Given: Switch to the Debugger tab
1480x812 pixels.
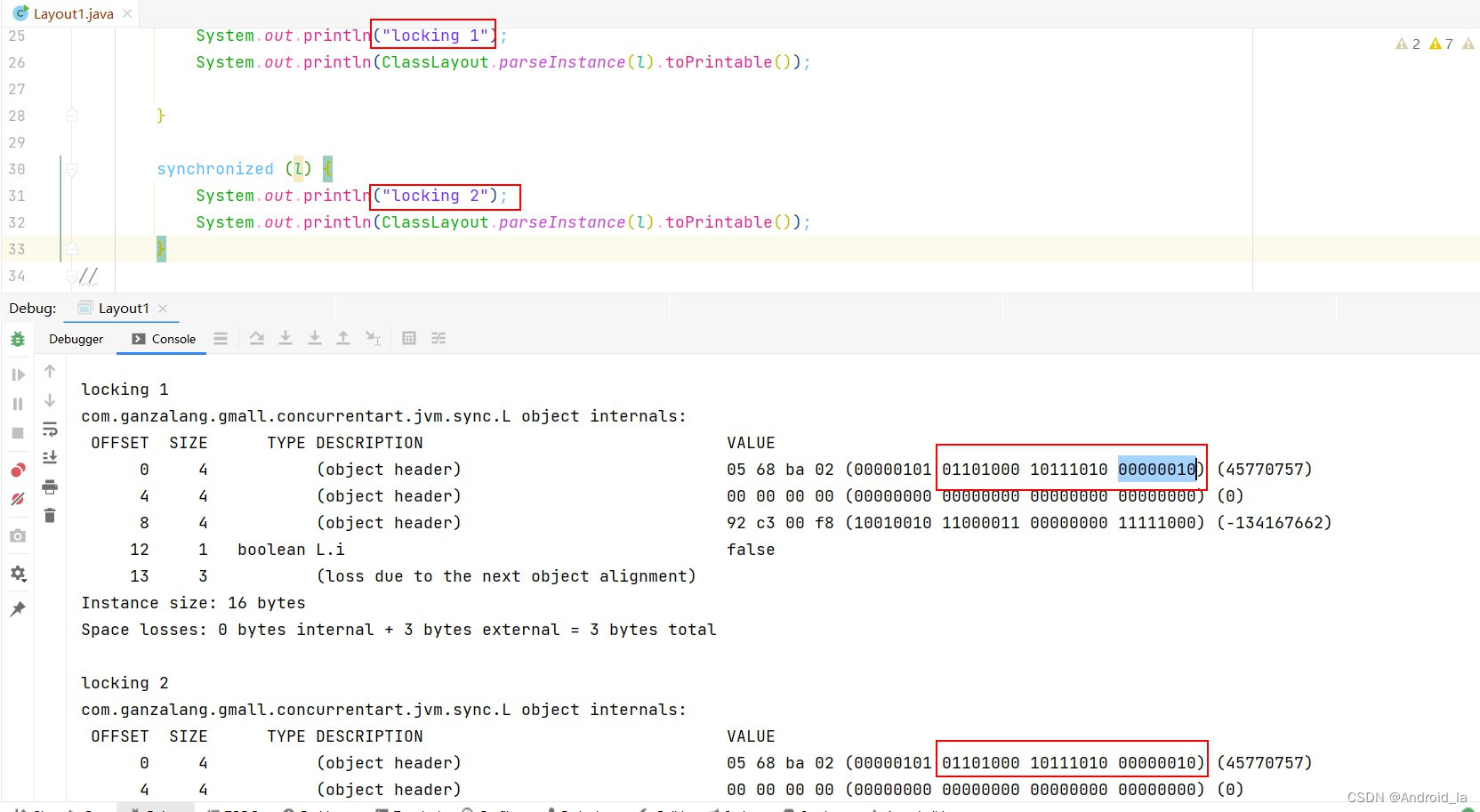Looking at the screenshot, I should 76,339.
